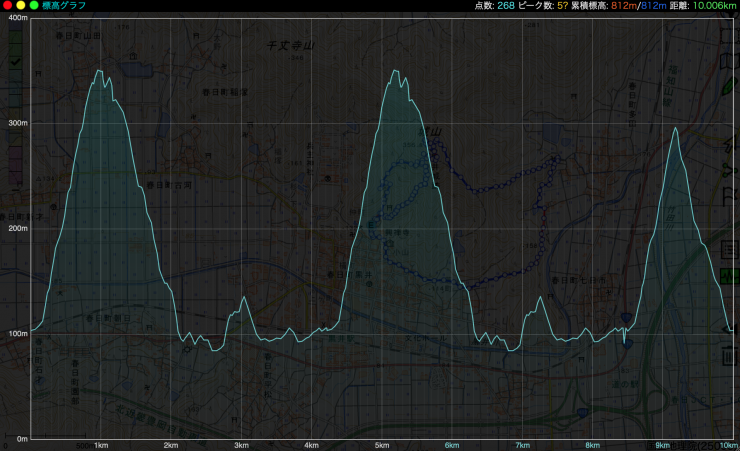
Task: Select the green leaf-shaped icon at upper right
Action: pyautogui.click(x=729, y=86)
